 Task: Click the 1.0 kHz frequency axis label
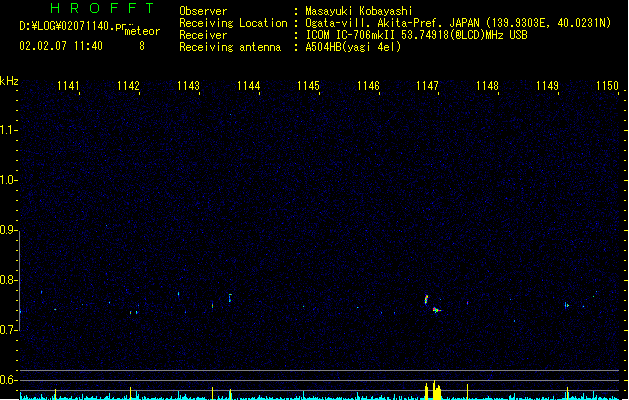8,180
